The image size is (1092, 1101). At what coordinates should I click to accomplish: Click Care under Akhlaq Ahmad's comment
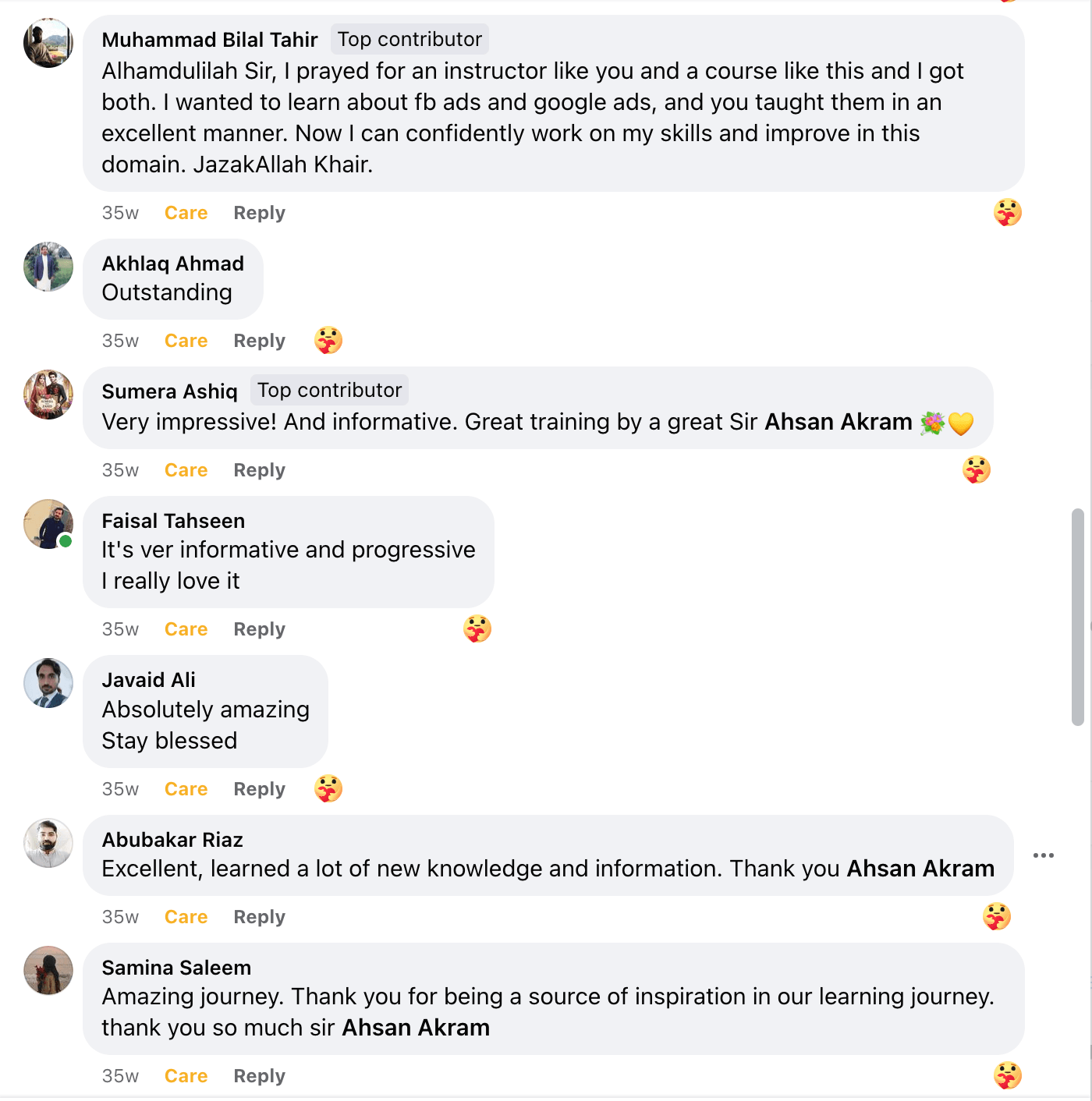coord(185,340)
